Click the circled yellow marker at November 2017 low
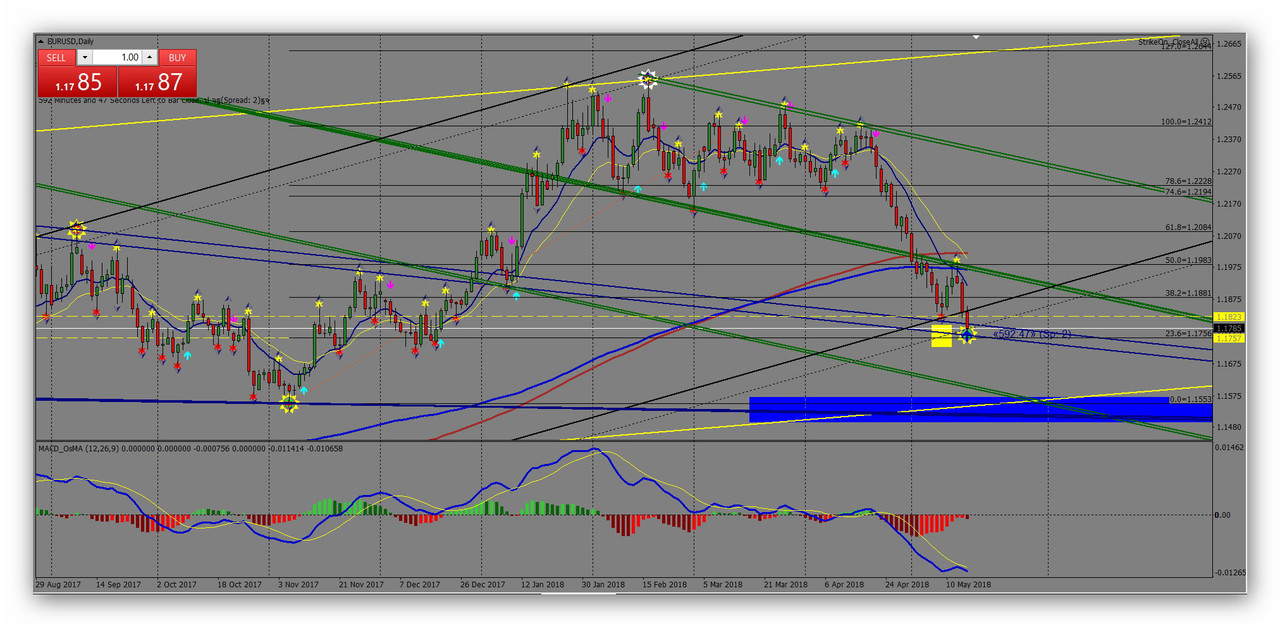 (289, 404)
